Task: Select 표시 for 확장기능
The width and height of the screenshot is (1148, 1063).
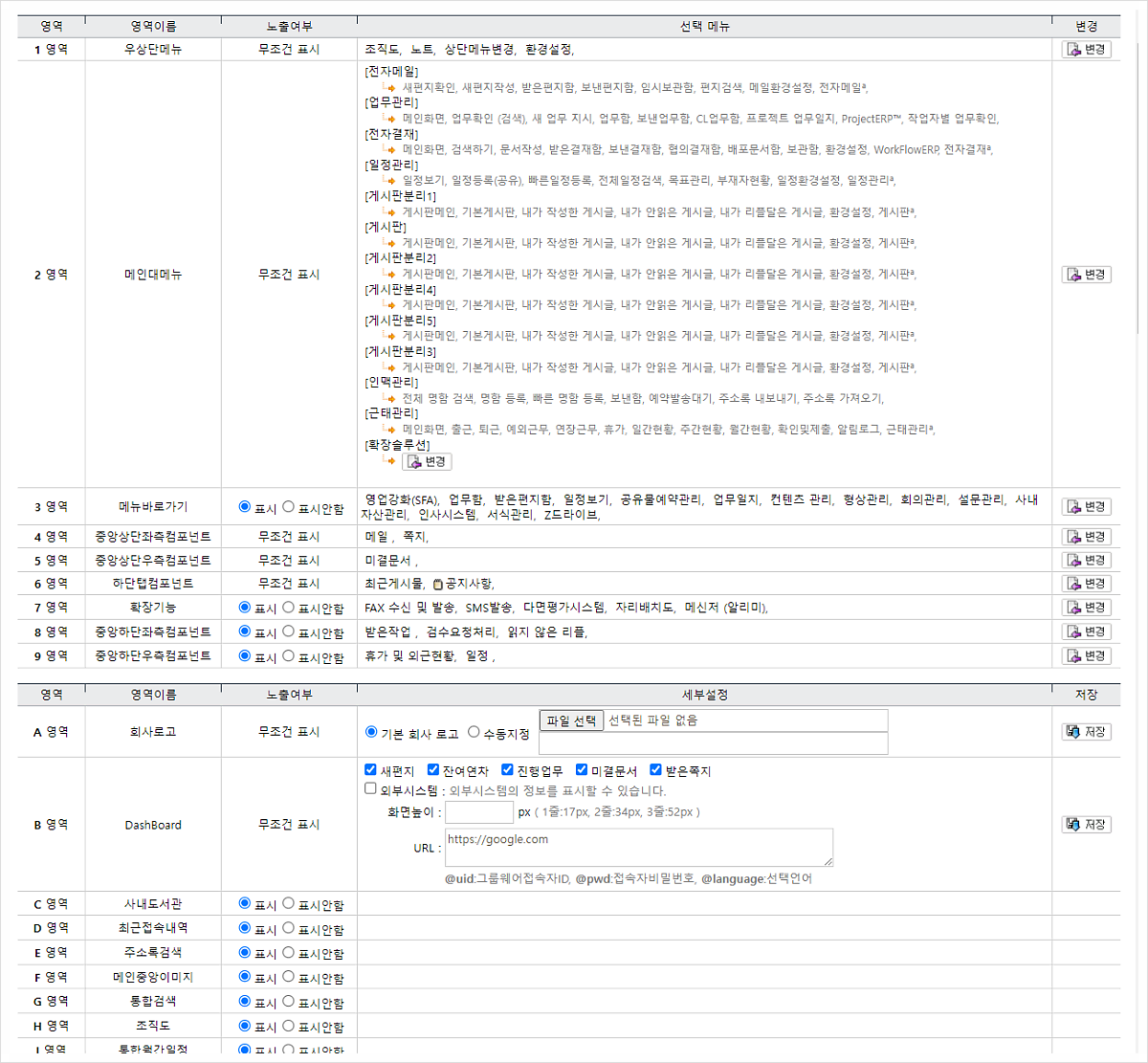Action: point(245,607)
